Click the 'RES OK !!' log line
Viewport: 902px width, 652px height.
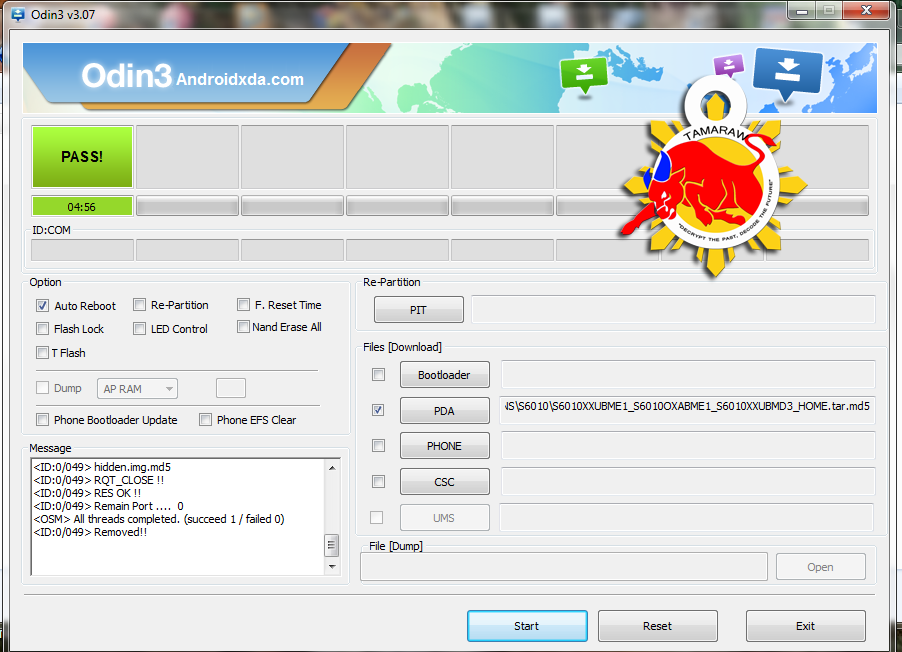coord(87,493)
